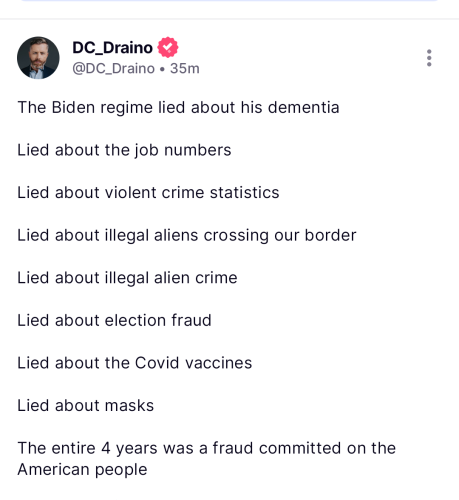Open the DC_Draino display name link
This screenshot has height=500, width=459.
[113, 48]
